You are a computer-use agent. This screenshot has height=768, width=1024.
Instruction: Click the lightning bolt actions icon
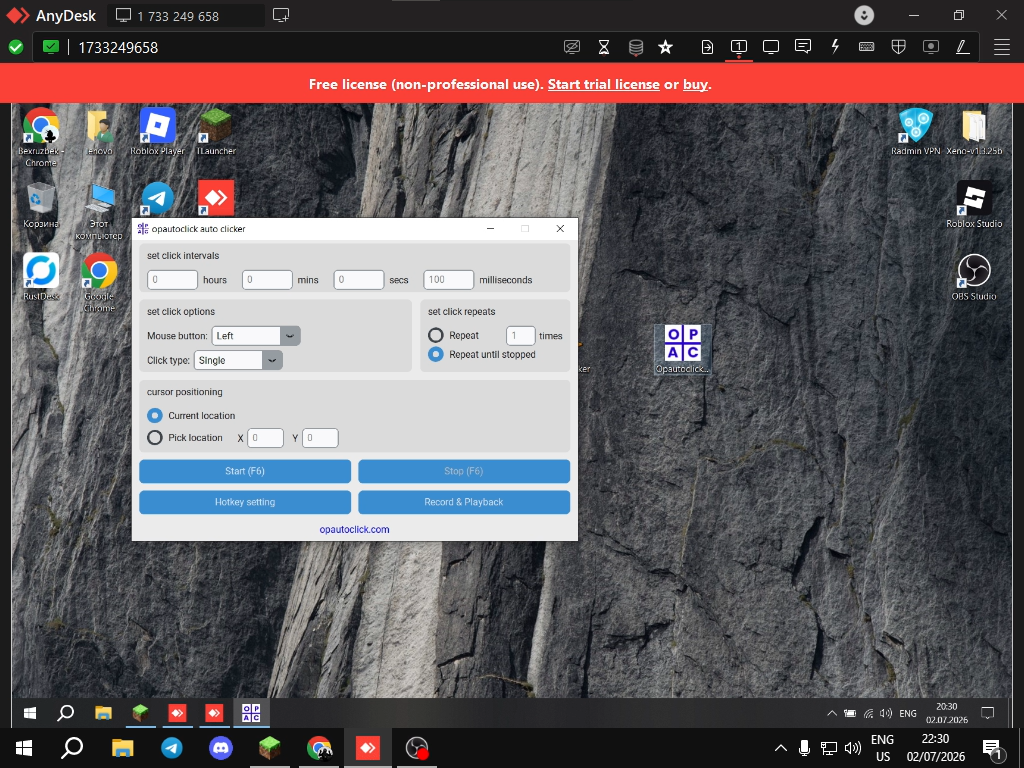[835, 47]
